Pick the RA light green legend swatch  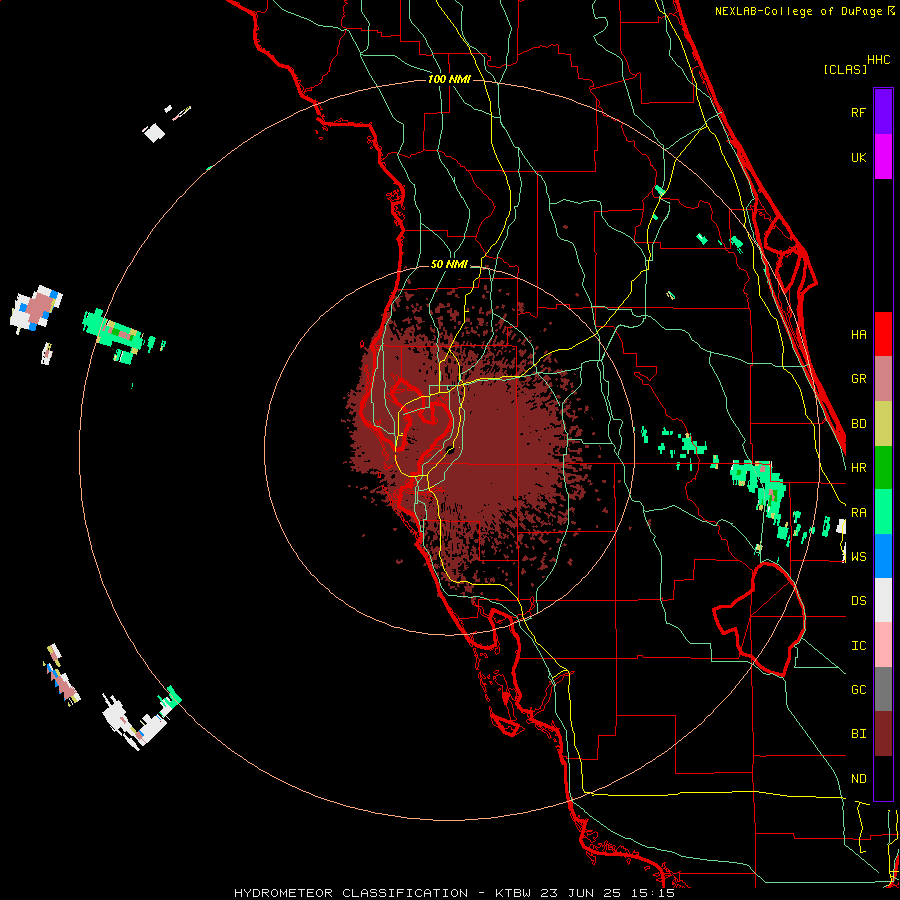[883, 512]
